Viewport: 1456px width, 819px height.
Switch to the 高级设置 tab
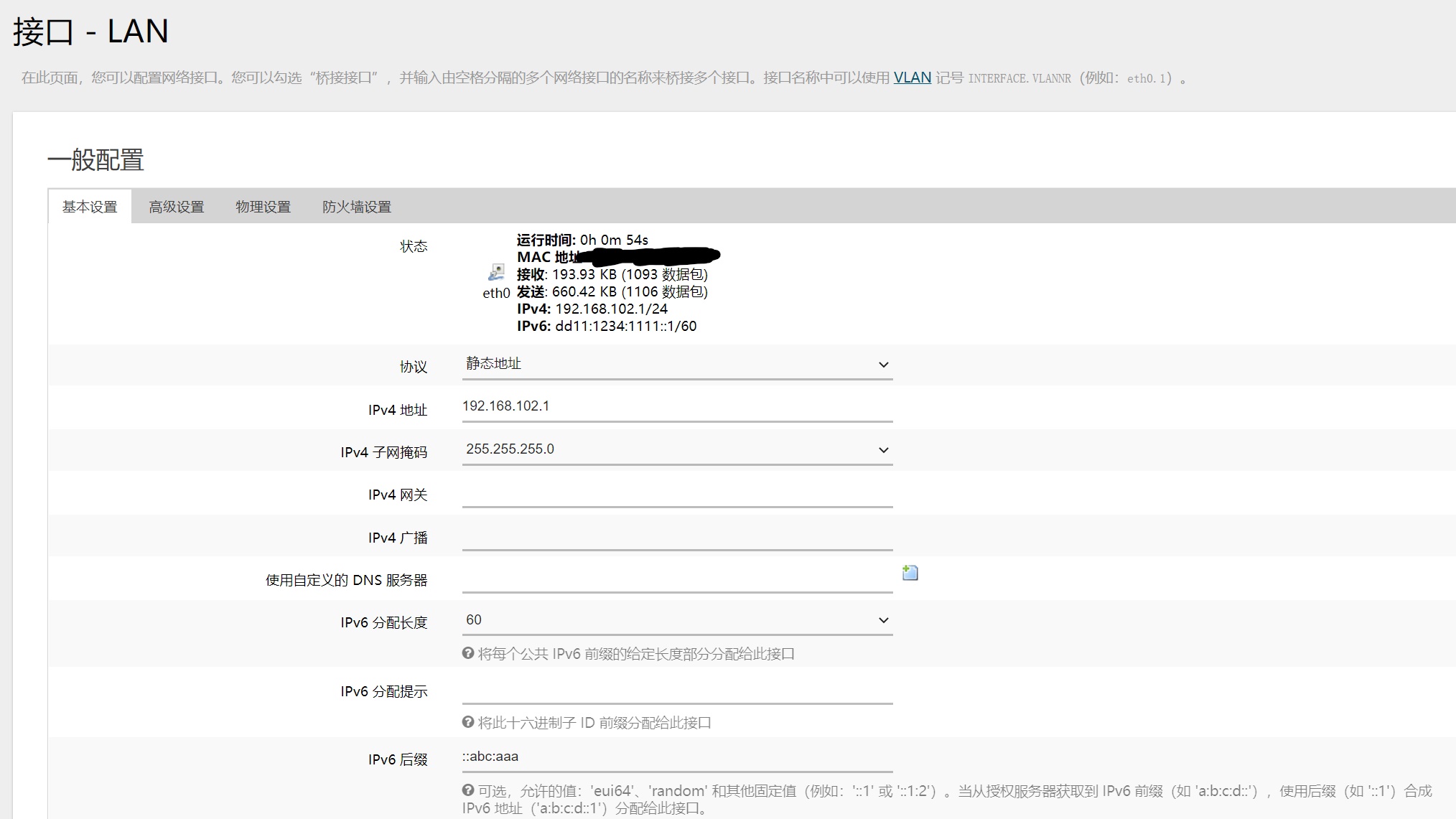[x=176, y=207]
